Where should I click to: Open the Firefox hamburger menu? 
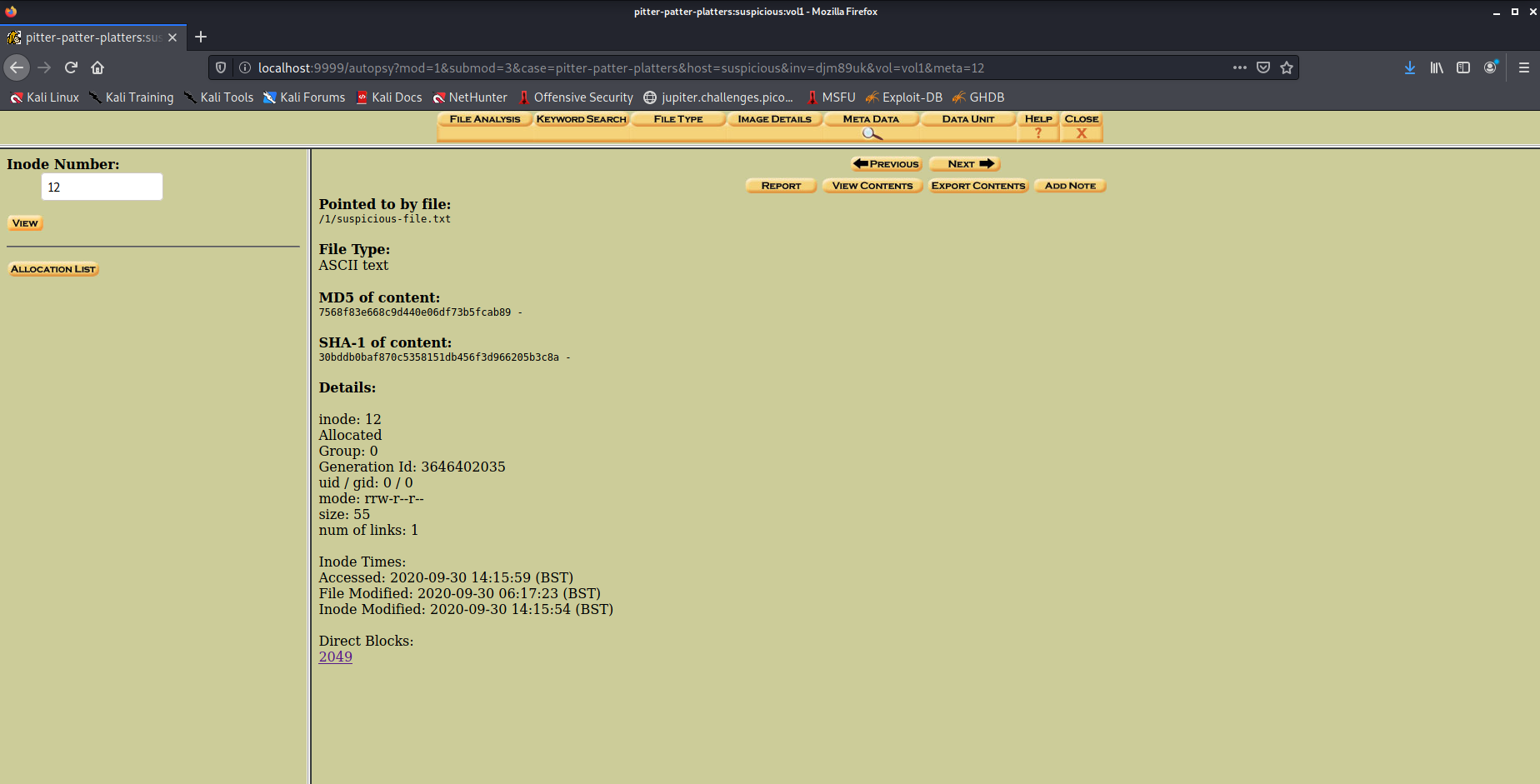pyautogui.click(x=1524, y=67)
